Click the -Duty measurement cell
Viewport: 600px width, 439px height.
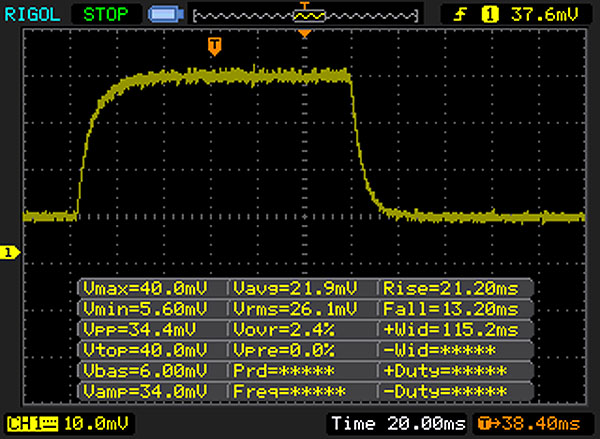[x=445, y=392]
